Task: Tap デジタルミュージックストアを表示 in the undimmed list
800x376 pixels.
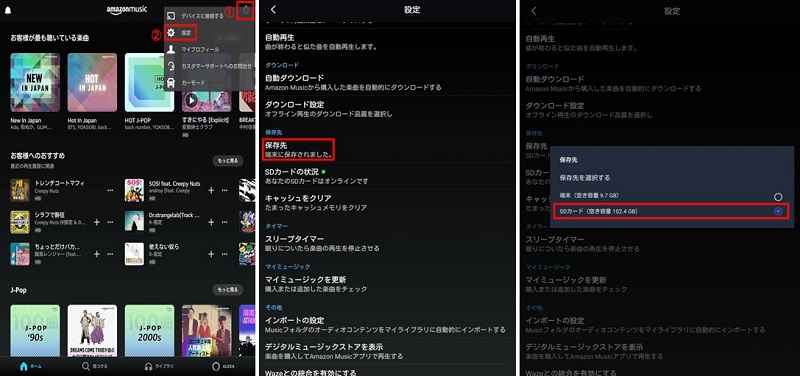Action: click(387, 351)
